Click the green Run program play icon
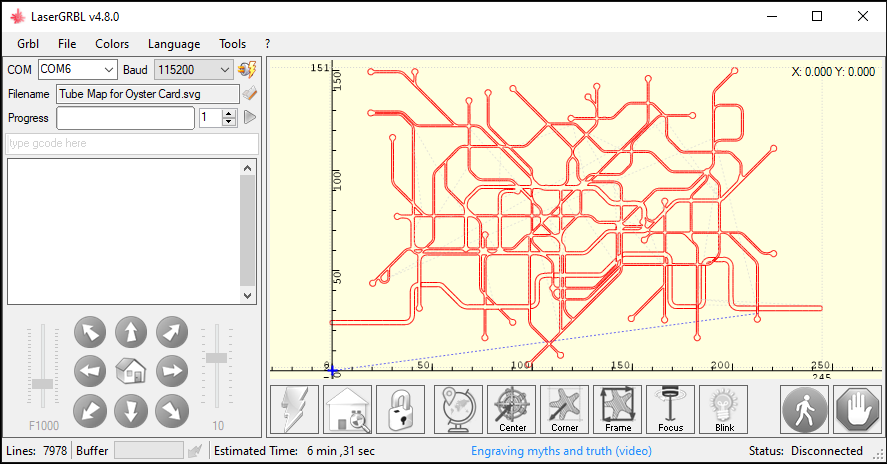This screenshot has width=887, height=464. pos(249,117)
